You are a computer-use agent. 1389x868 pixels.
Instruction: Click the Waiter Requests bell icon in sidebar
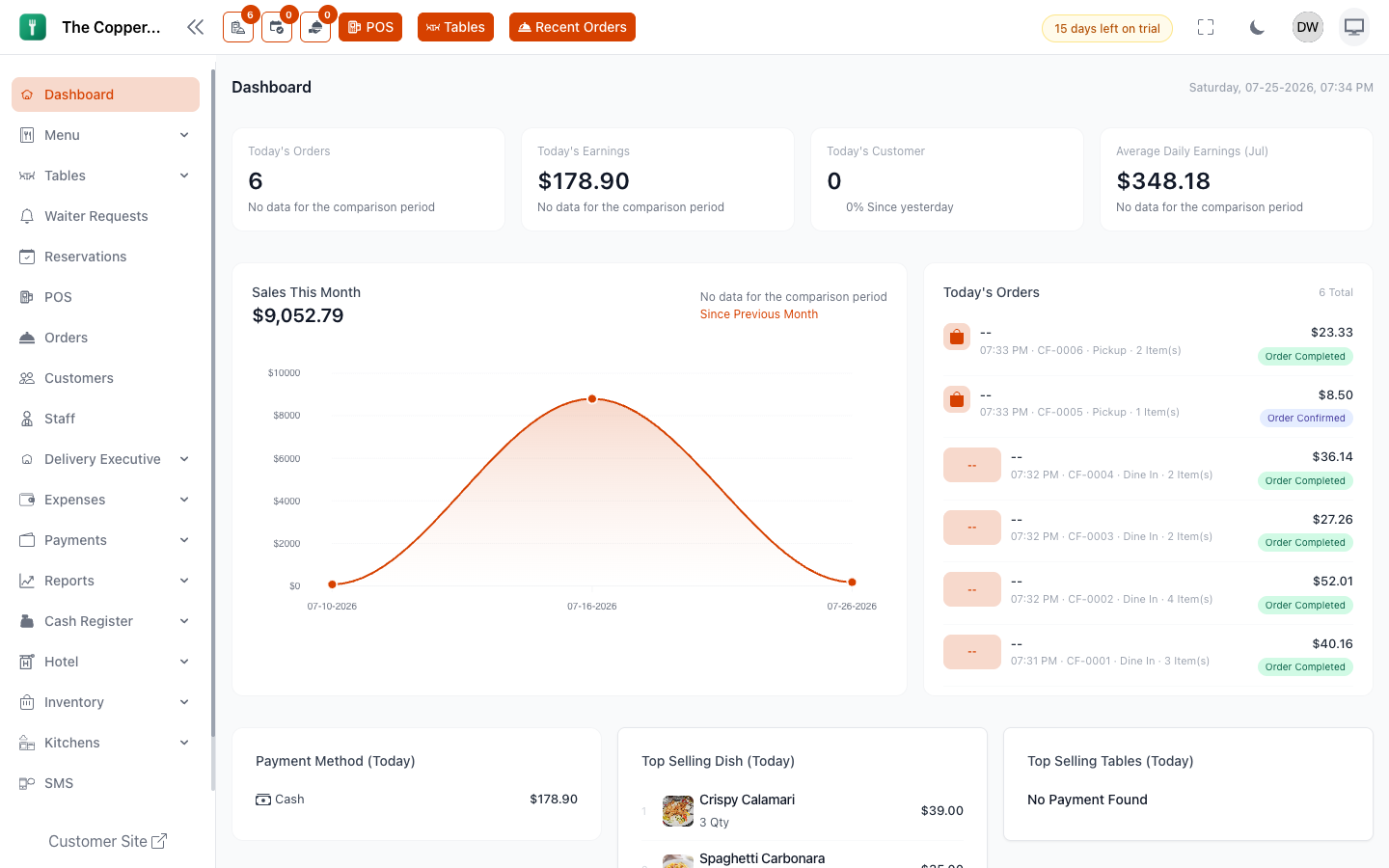coord(27,216)
